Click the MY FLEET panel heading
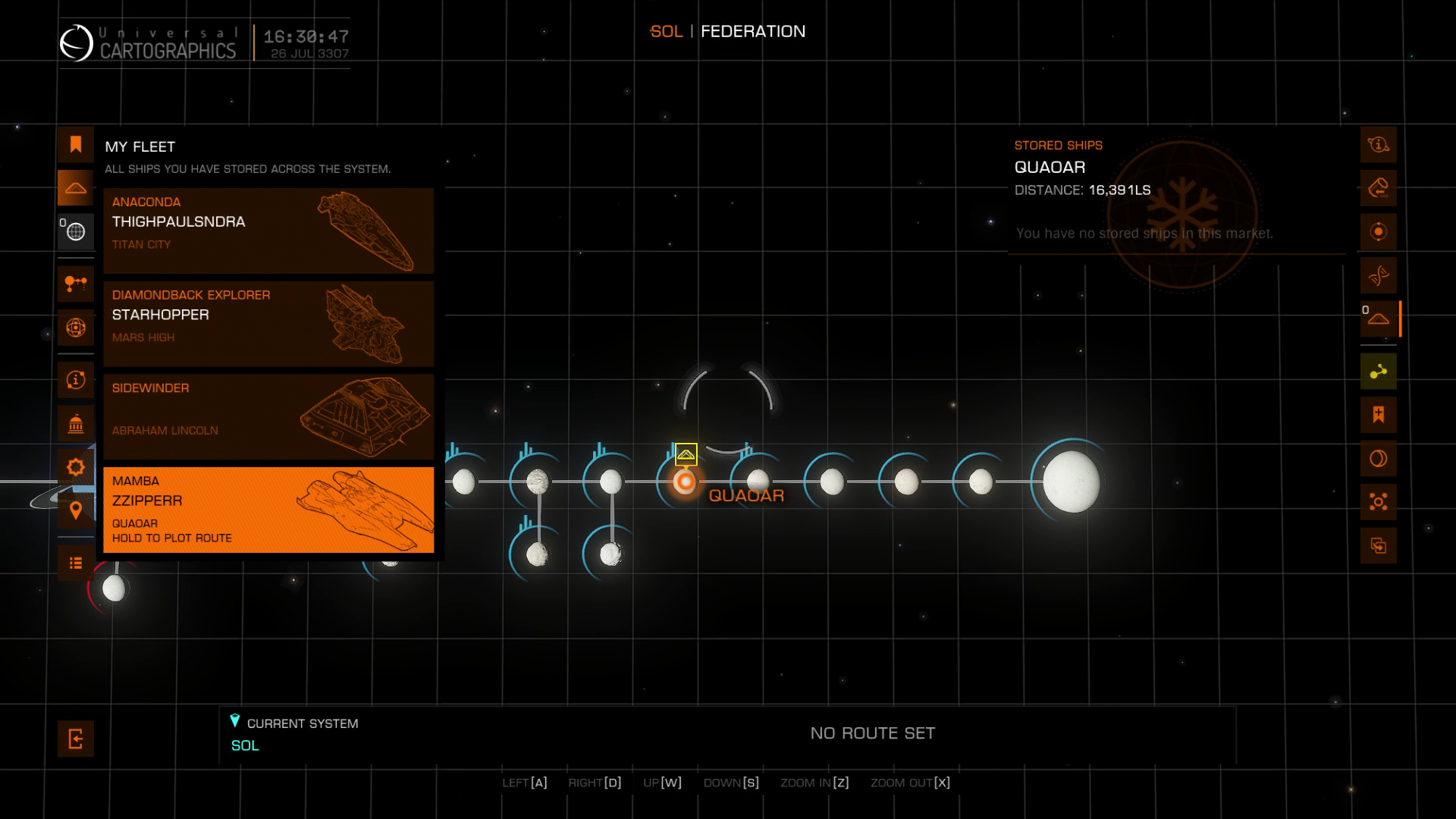 (x=140, y=146)
